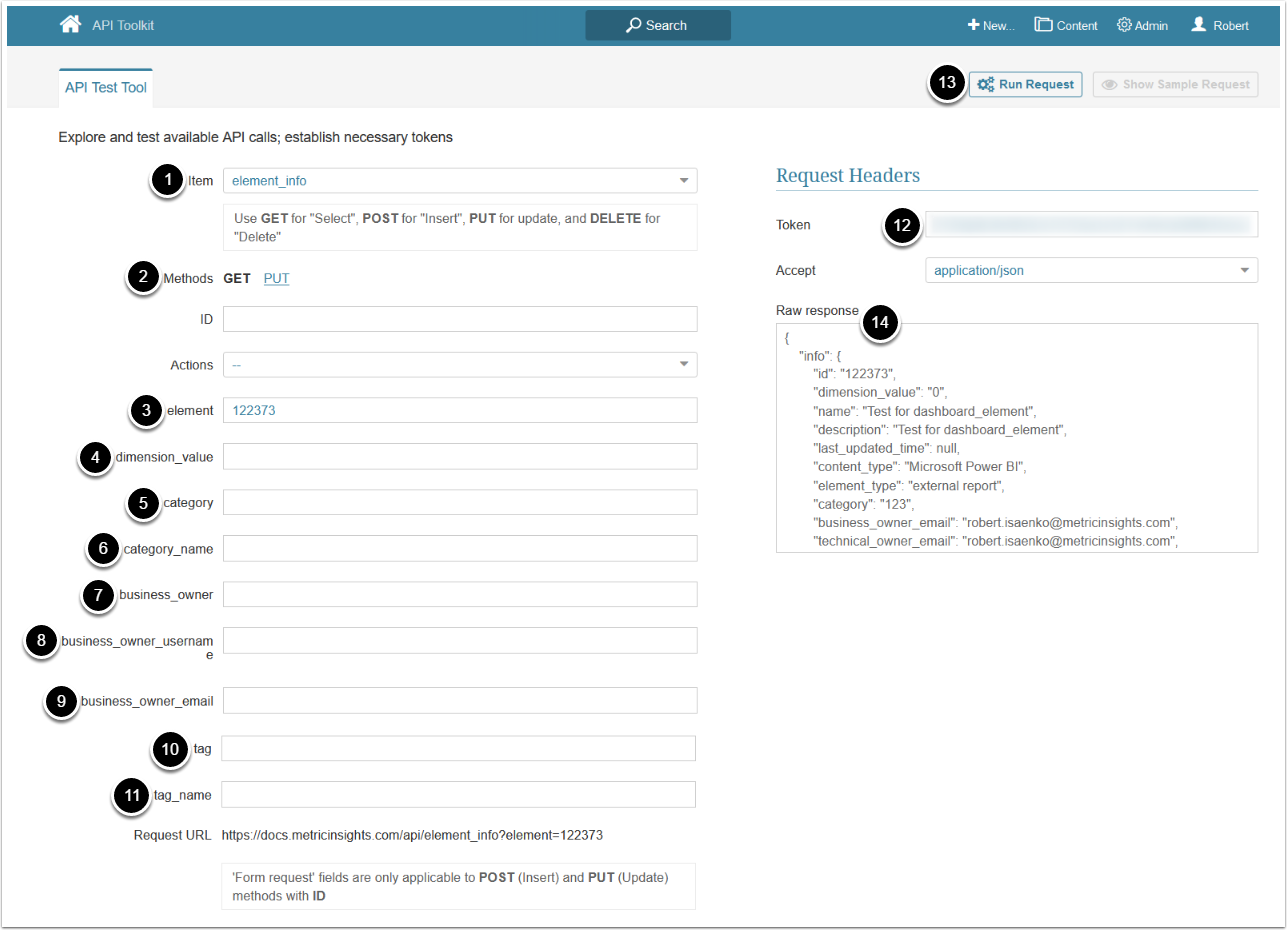Viewport: 1287px width, 930px height.
Task: Select the PUT method link
Action: [277, 279]
